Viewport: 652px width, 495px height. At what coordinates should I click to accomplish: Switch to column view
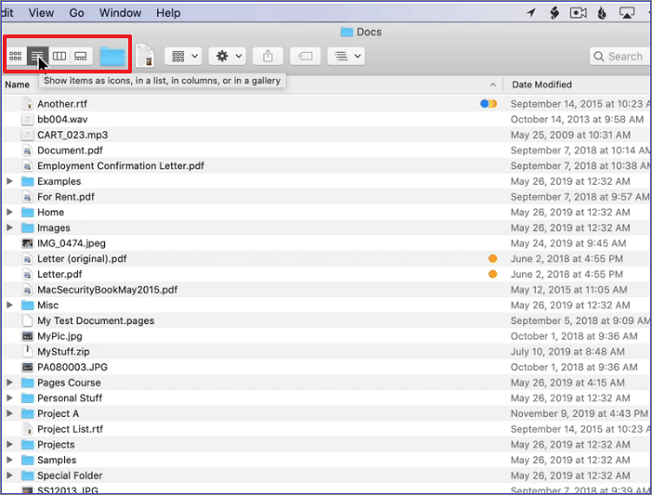[59, 56]
